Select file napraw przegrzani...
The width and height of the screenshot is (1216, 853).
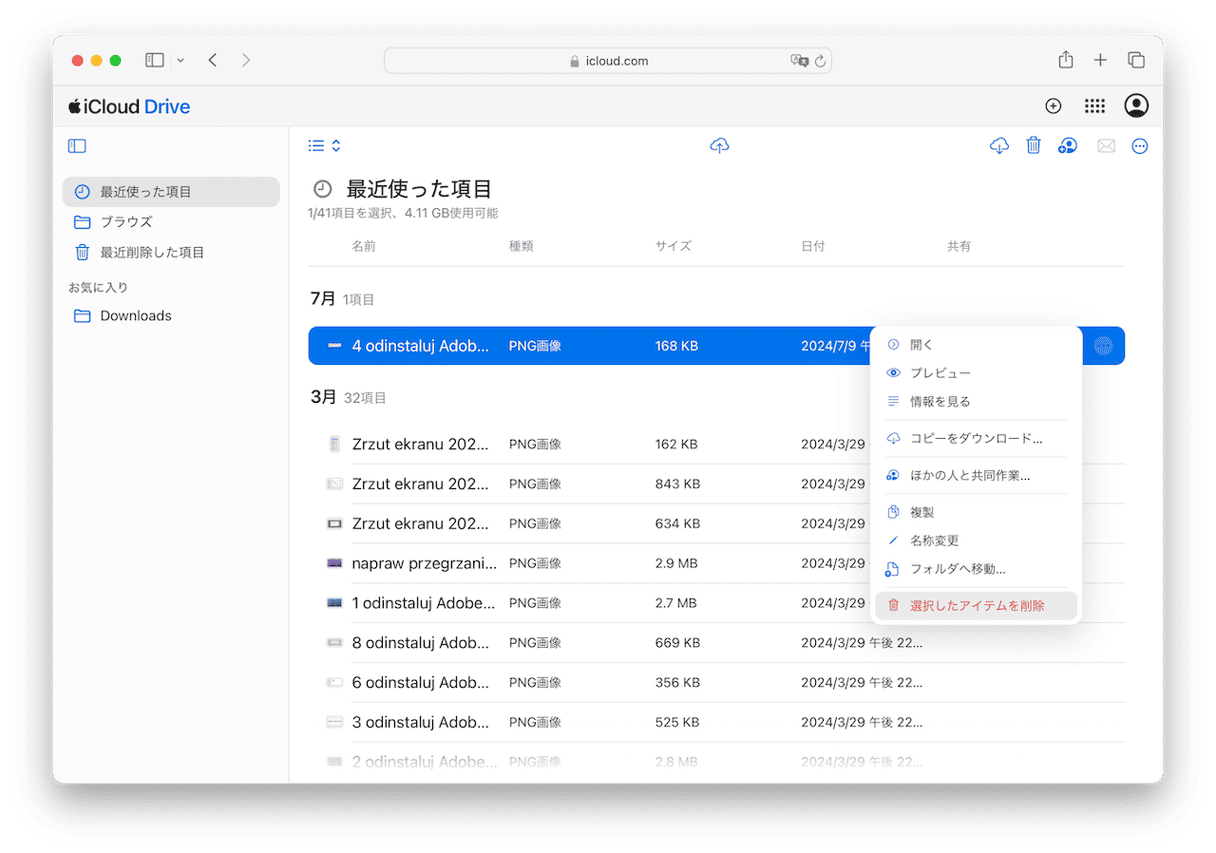point(424,564)
